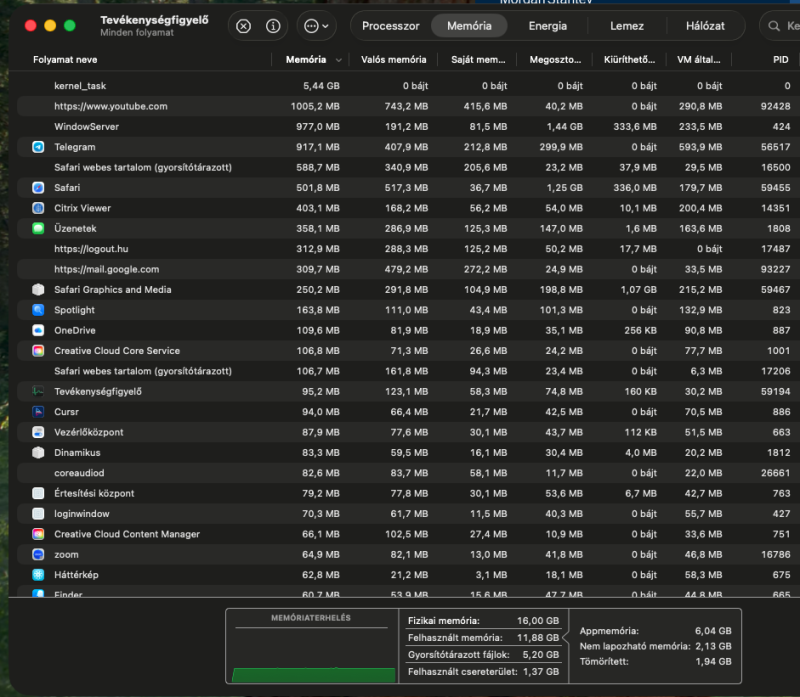Click the Appmemória 6,04 GB entry
Image resolution: width=800 pixels, height=697 pixels.
click(x=655, y=631)
